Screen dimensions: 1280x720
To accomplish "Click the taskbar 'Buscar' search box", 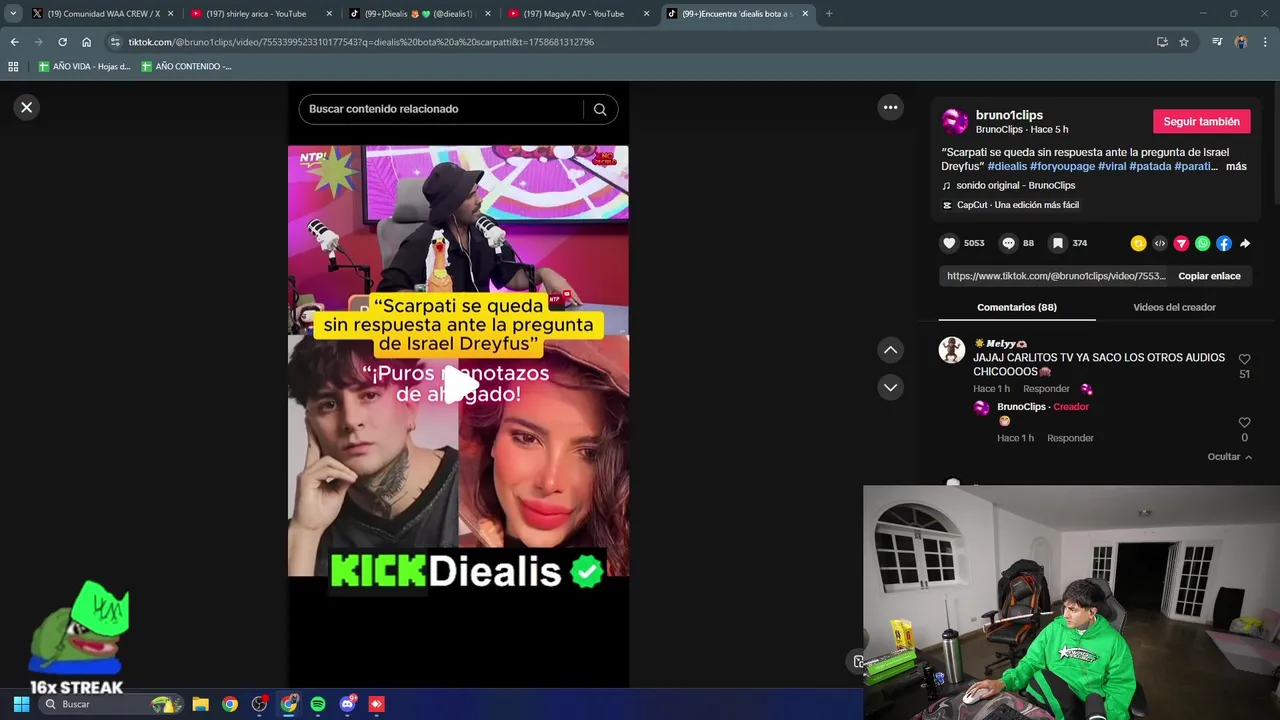I will (110, 704).
